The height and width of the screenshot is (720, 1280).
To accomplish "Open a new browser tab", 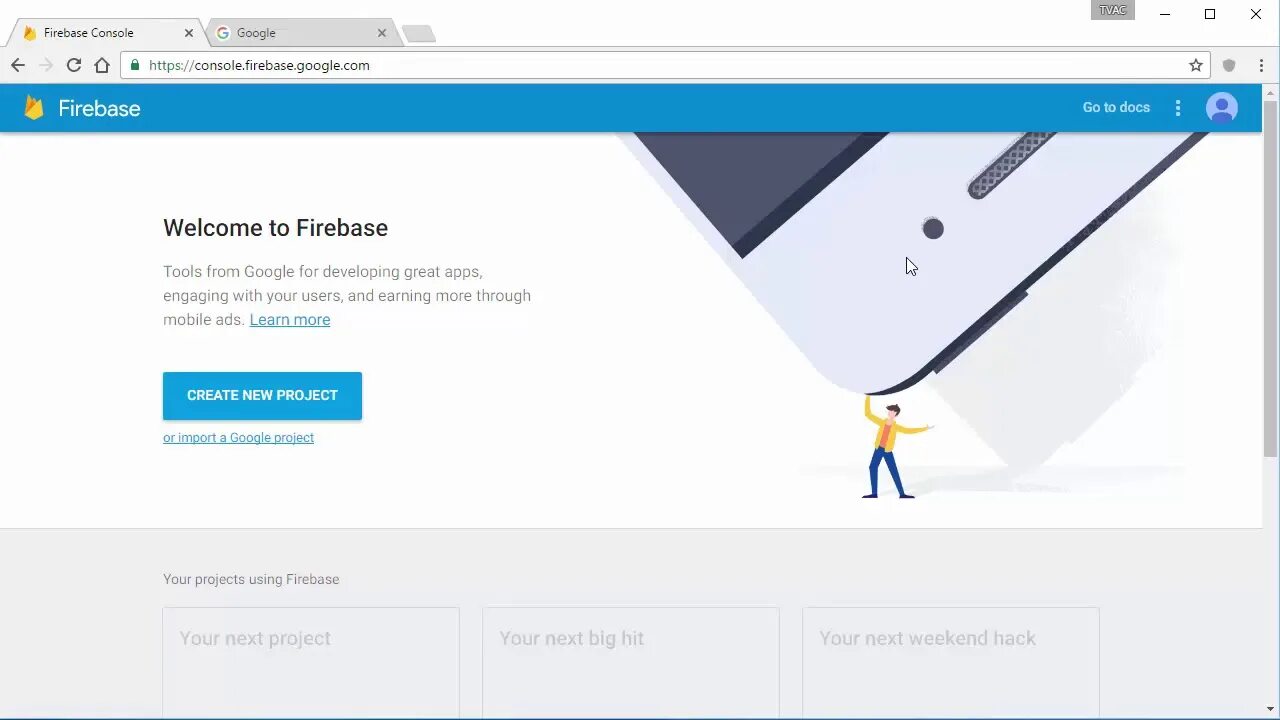I will pyautogui.click(x=419, y=34).
